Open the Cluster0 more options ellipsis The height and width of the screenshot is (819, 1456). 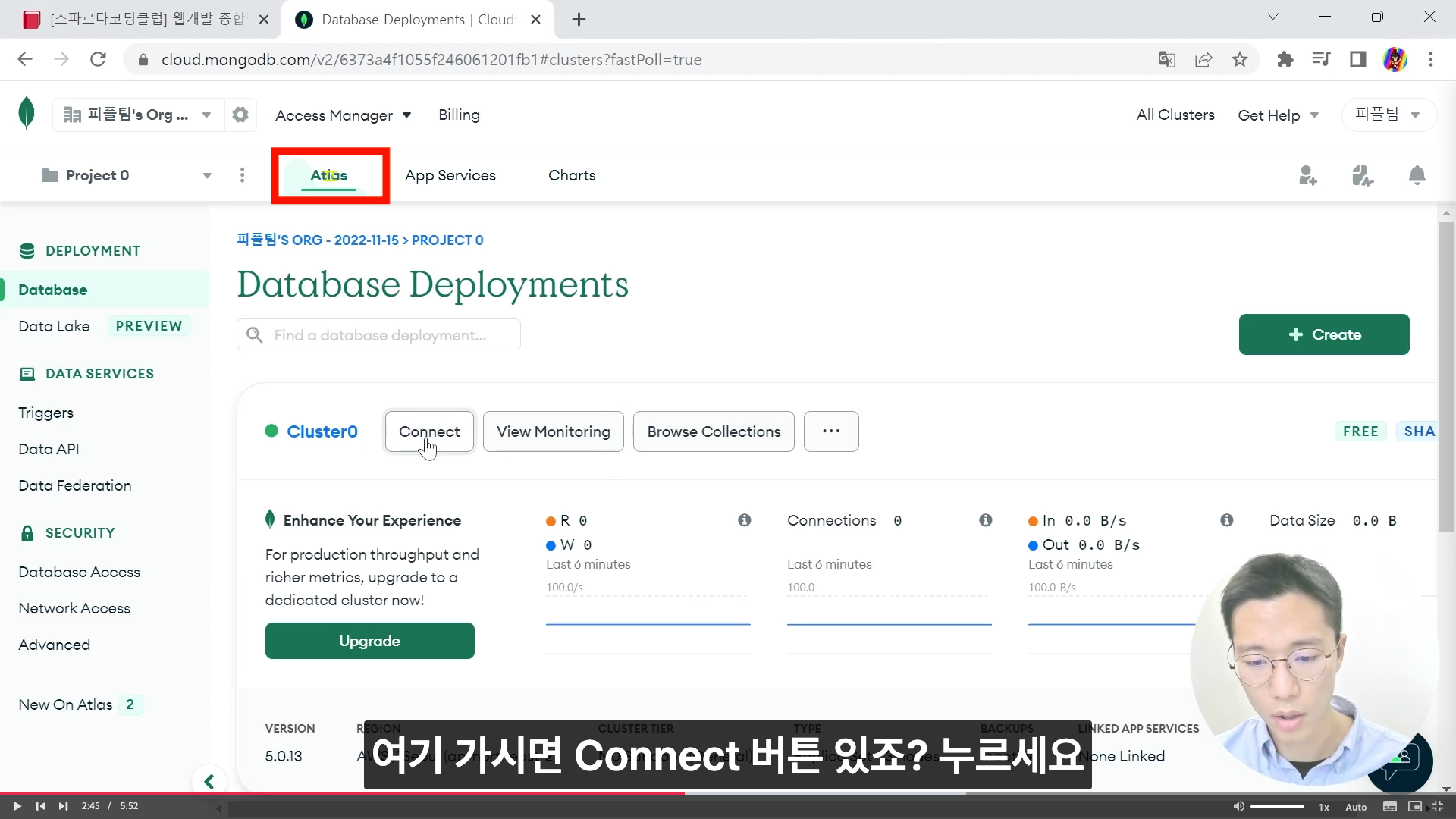tap(831, 431)
